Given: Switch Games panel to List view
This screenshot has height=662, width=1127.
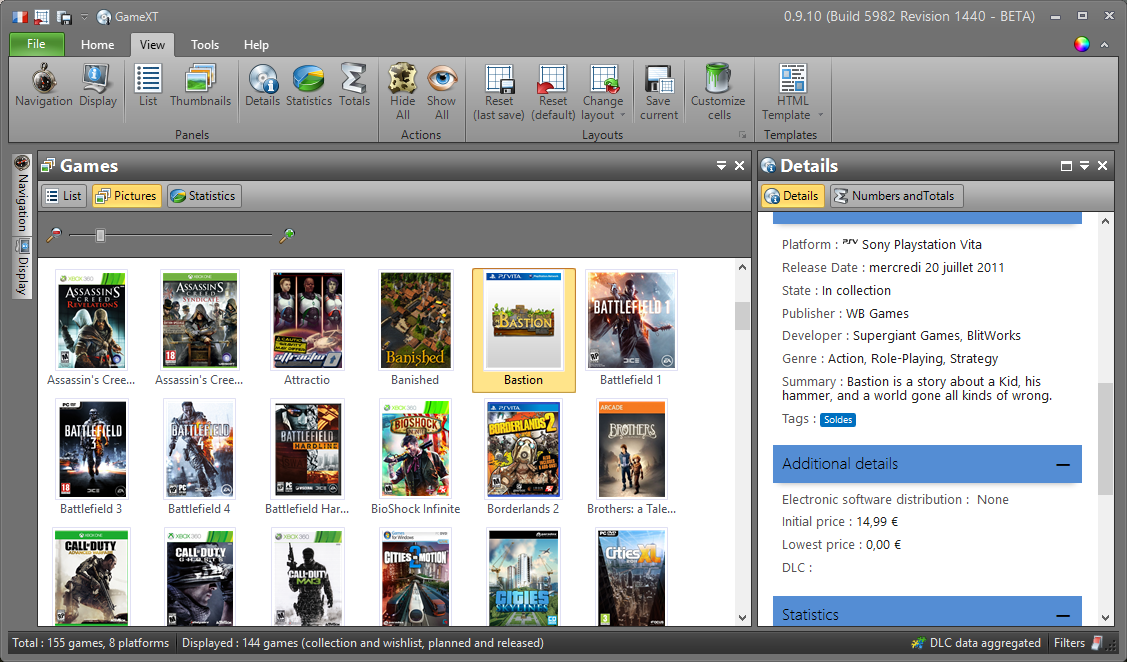Looking at the screenshot, I should click(63, 196).
